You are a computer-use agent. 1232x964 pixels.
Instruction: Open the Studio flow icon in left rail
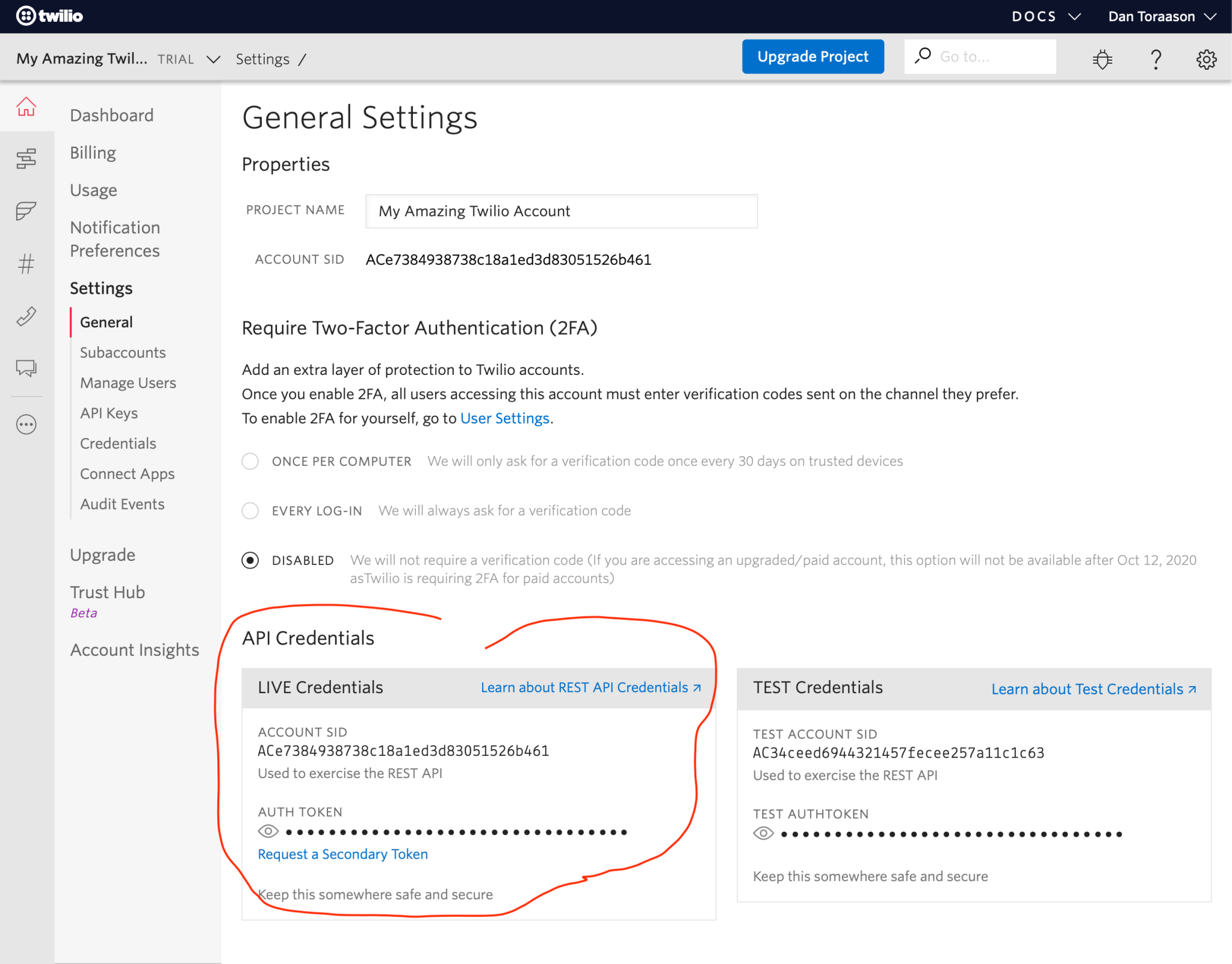click(x=26, y=159)
